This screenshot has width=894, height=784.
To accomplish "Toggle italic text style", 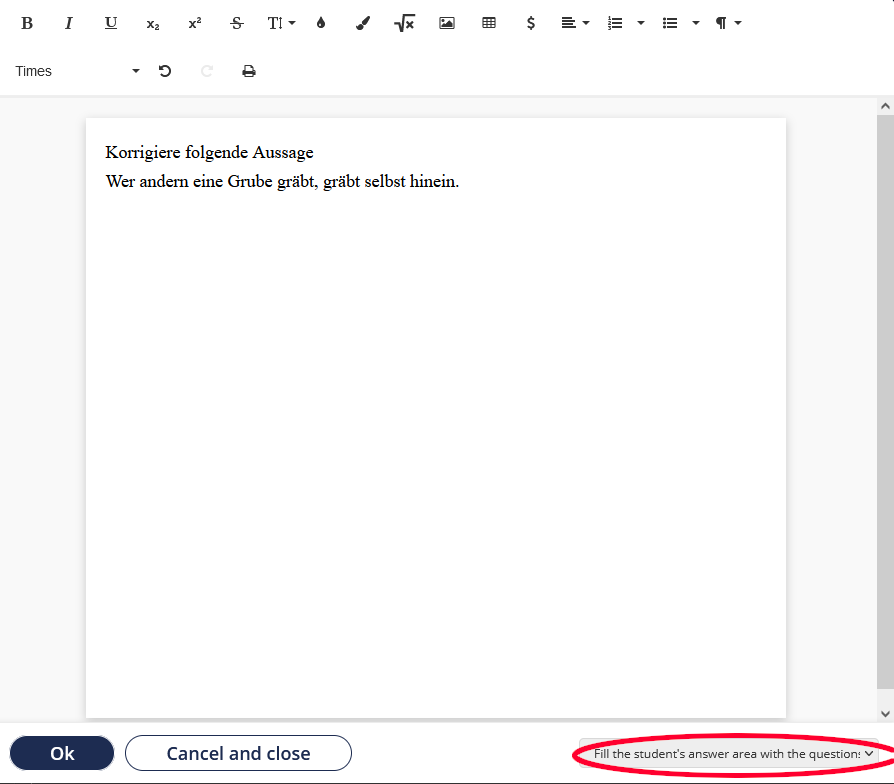I will (69, 23).
